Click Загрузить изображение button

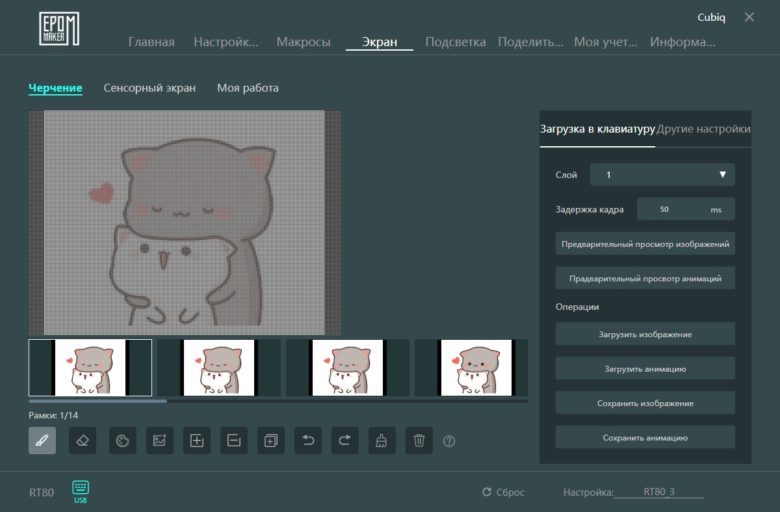(645, 334)
